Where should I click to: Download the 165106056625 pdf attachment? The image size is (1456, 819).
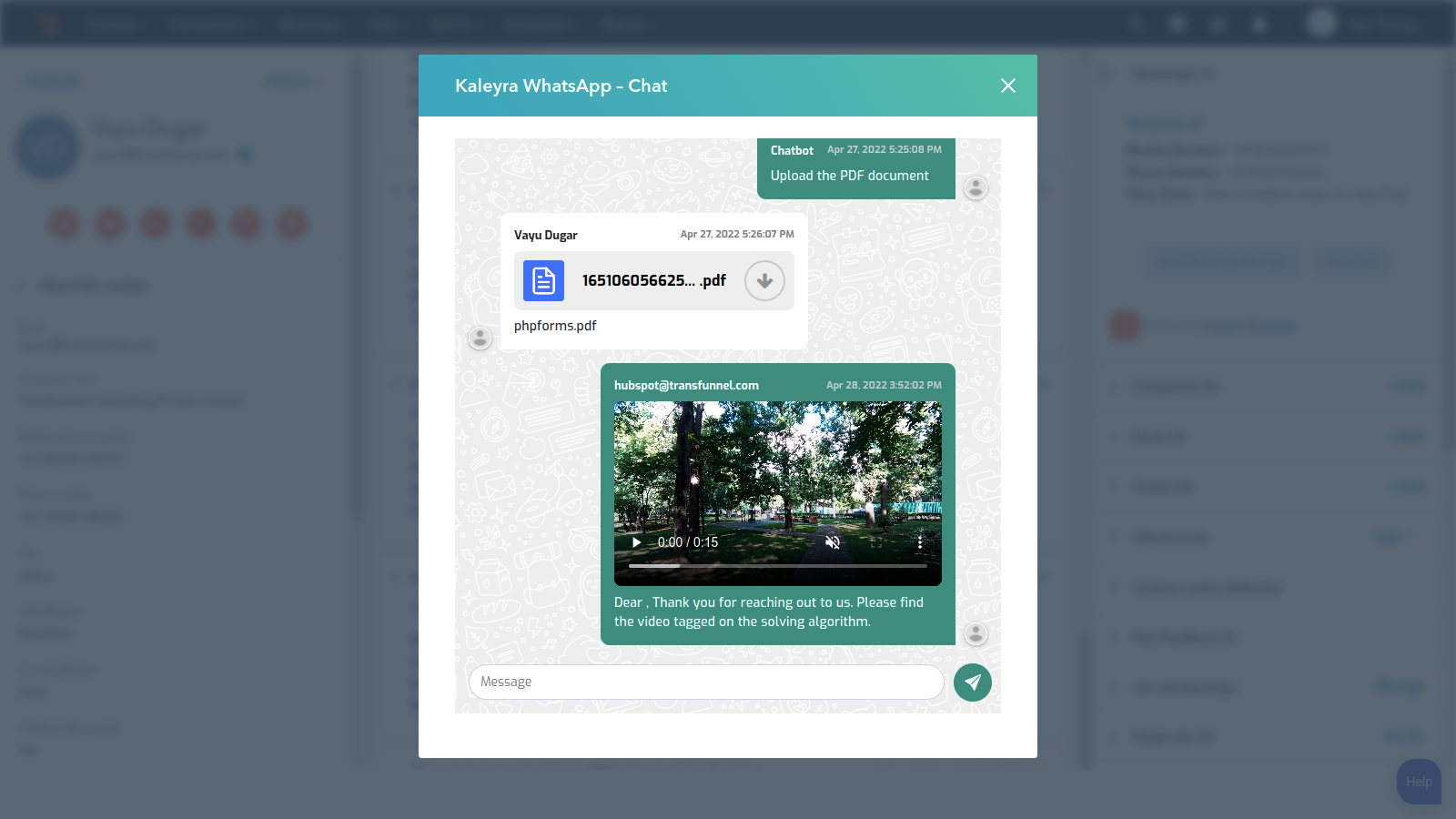tap(764, 281)
